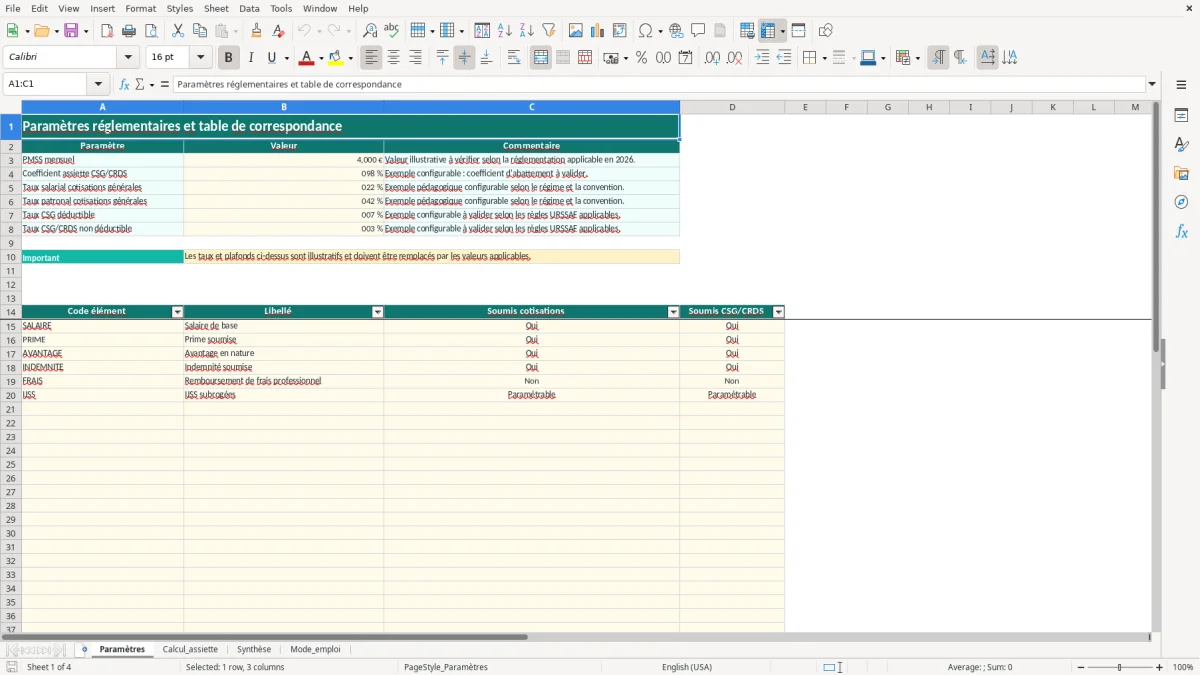
Task: Click the Insert Hyperlink globe icon
Action: pyautogui.click(x=676, y=31)
